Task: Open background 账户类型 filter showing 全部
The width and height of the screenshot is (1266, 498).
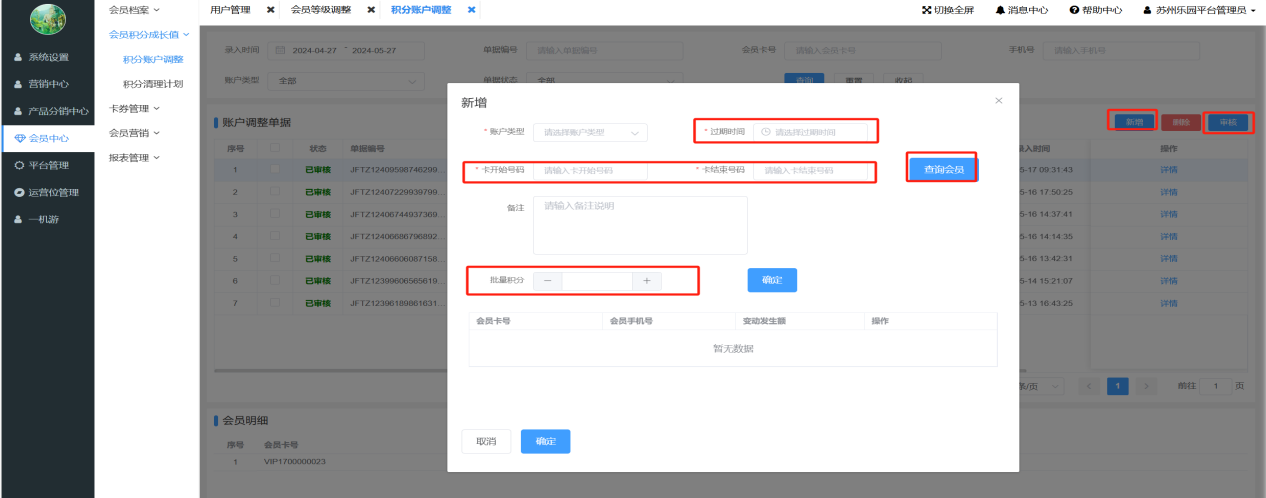Action: click(x=346, y=80)
